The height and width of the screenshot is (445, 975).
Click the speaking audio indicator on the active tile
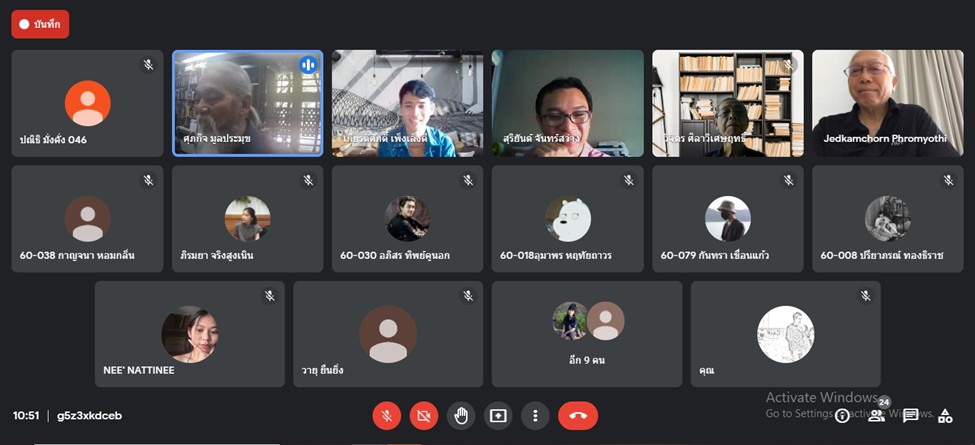(308, 65)
